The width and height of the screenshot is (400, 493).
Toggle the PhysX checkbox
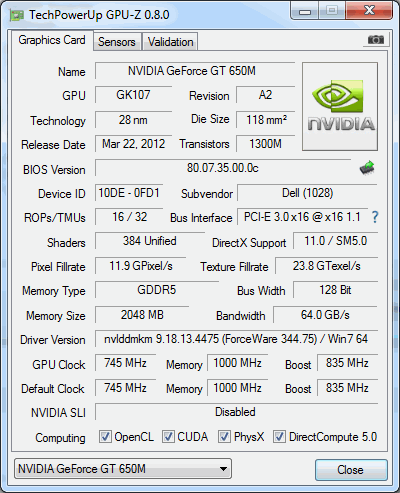[x=224, y=436]
